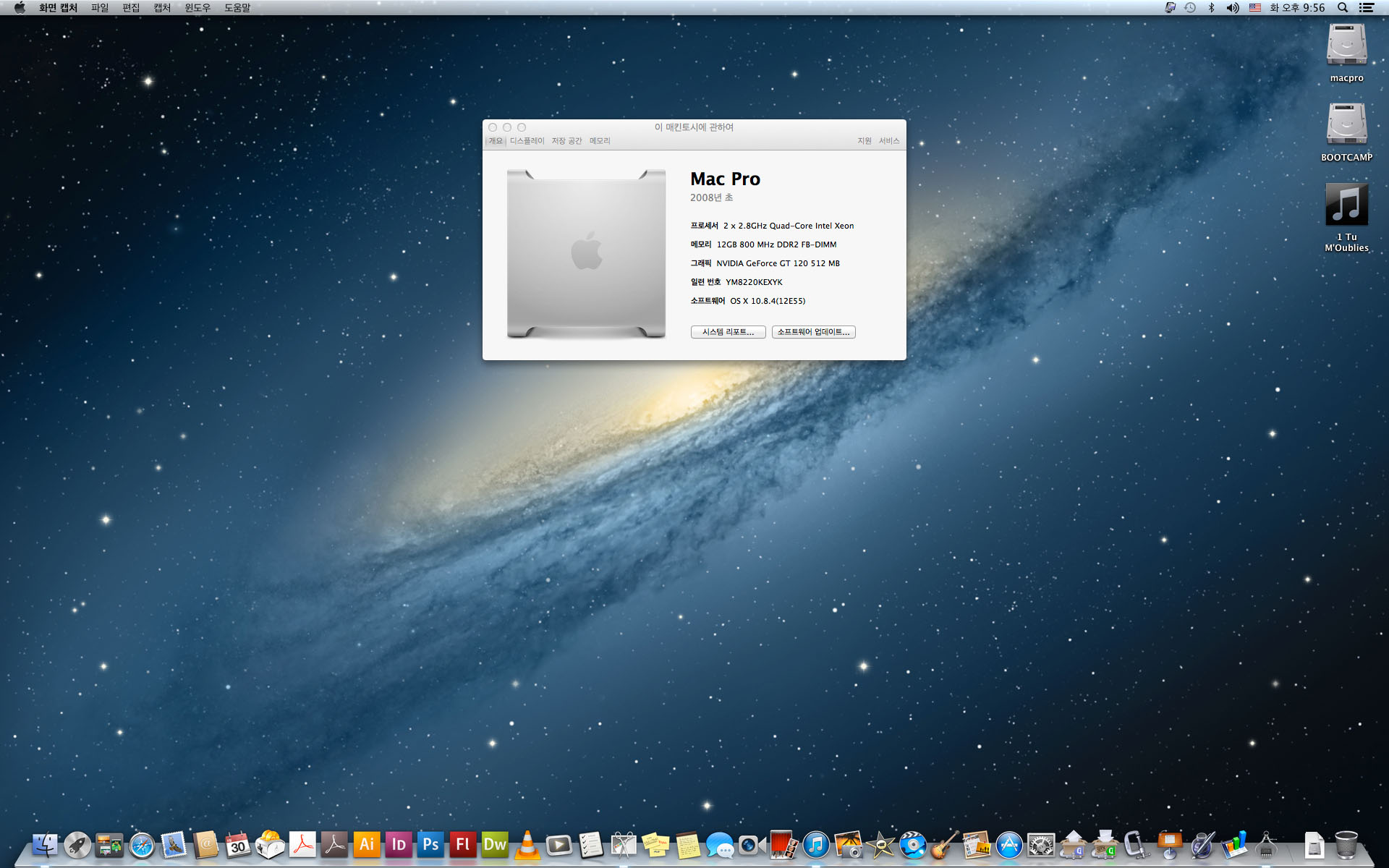Screen dimensions: 1389x868
Task: Open VLC media player cone icon
Action: click(527, 845)
